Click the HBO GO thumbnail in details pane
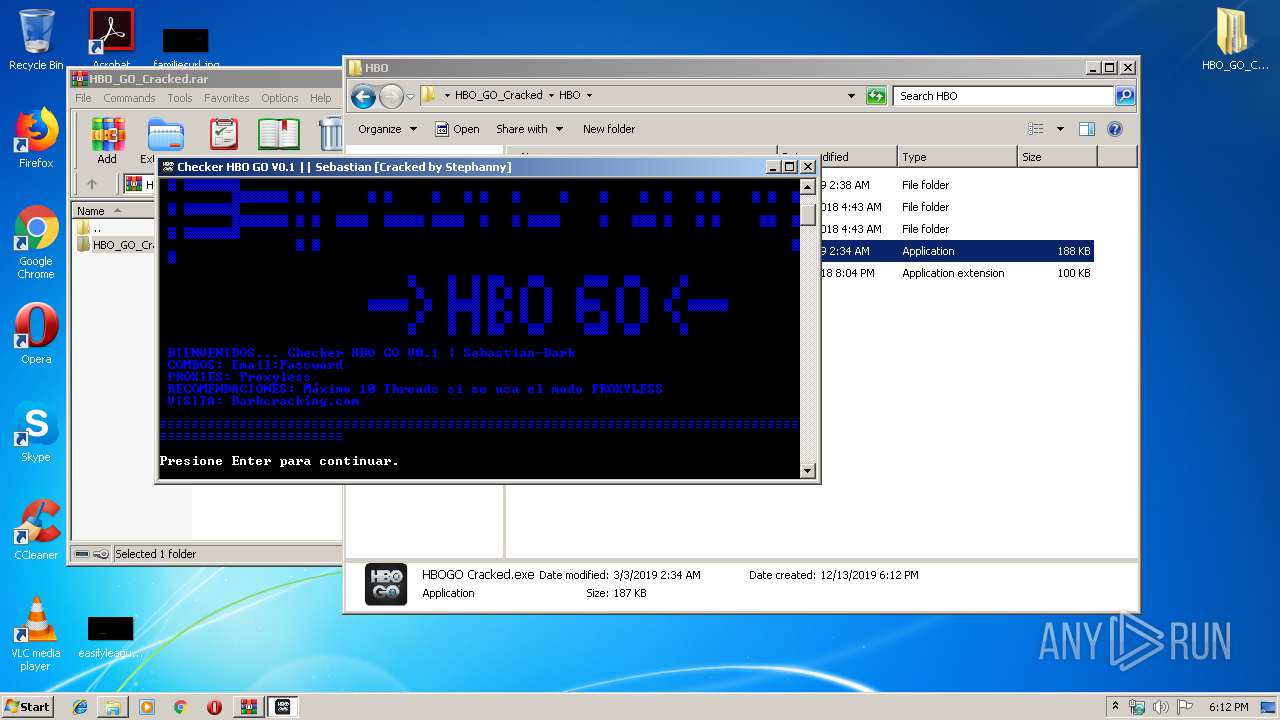1280x720 pixels. 386,584
